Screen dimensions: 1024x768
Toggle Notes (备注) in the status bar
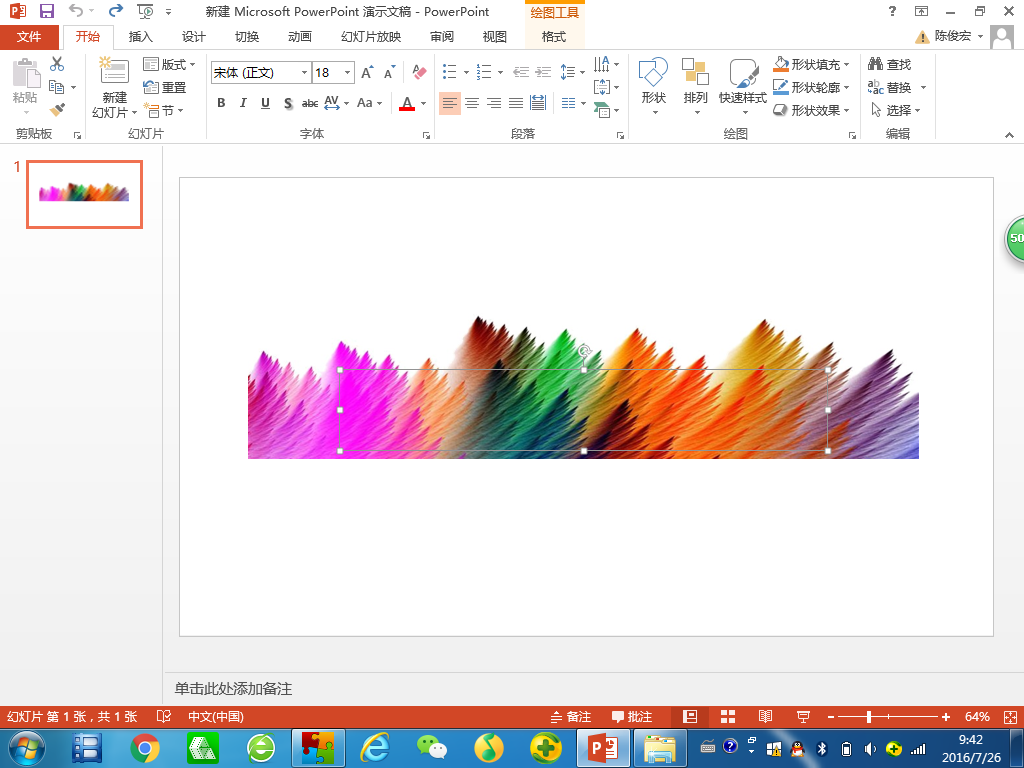point(570,716)
